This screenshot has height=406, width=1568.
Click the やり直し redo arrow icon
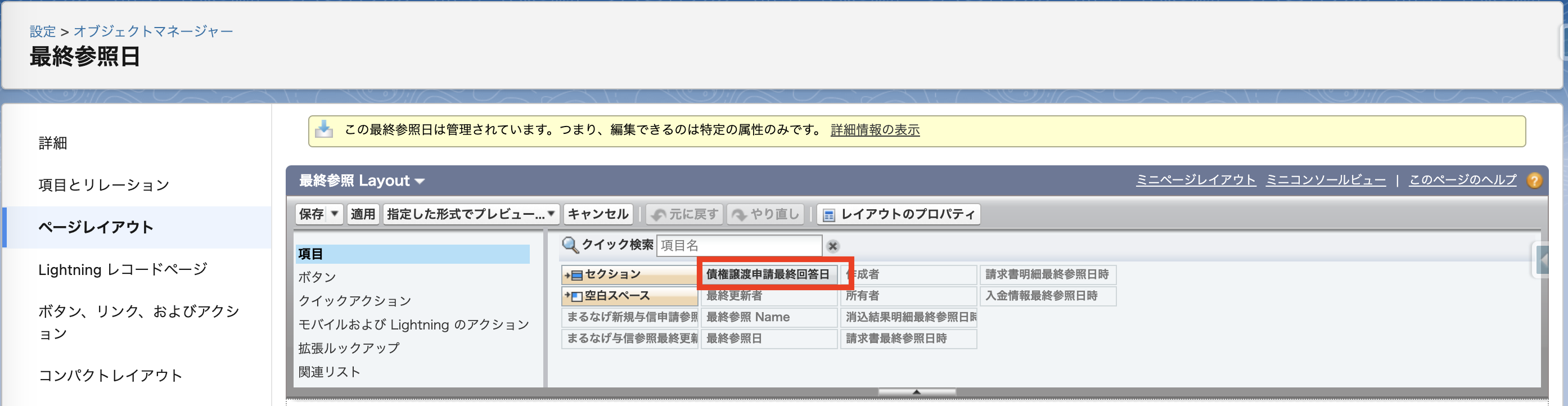(x=738, y=215)
